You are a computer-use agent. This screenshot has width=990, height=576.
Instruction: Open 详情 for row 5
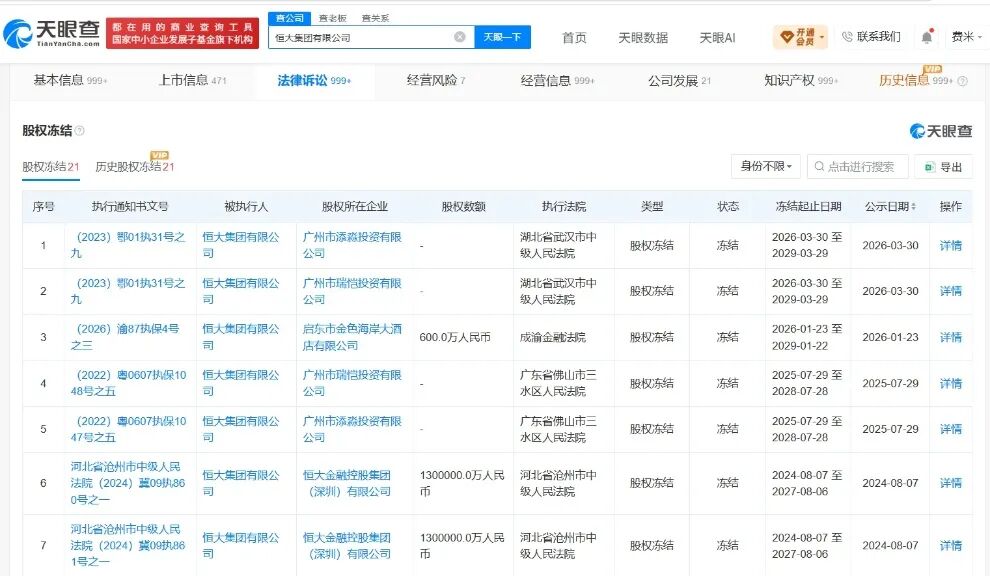951,429
